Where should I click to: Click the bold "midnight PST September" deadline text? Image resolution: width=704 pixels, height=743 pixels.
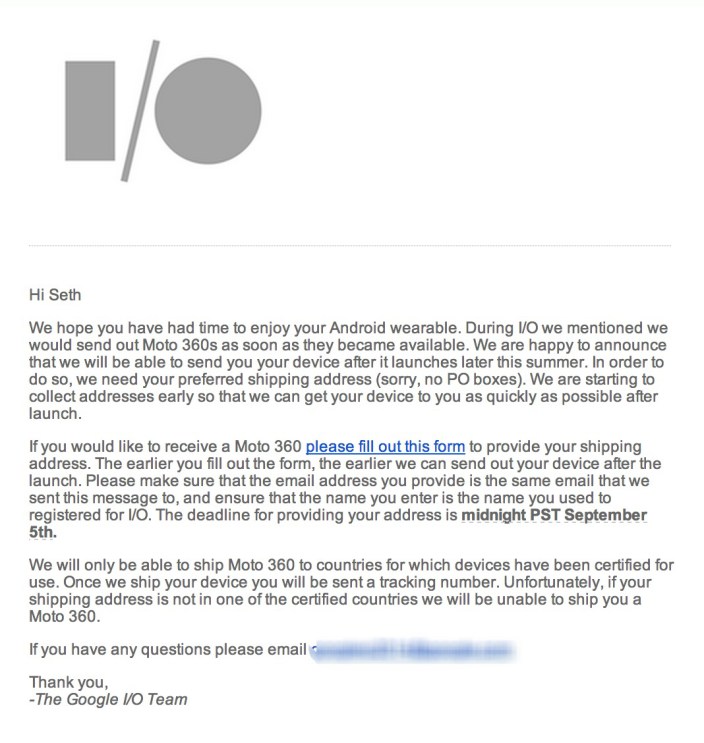tap(553, 515)
